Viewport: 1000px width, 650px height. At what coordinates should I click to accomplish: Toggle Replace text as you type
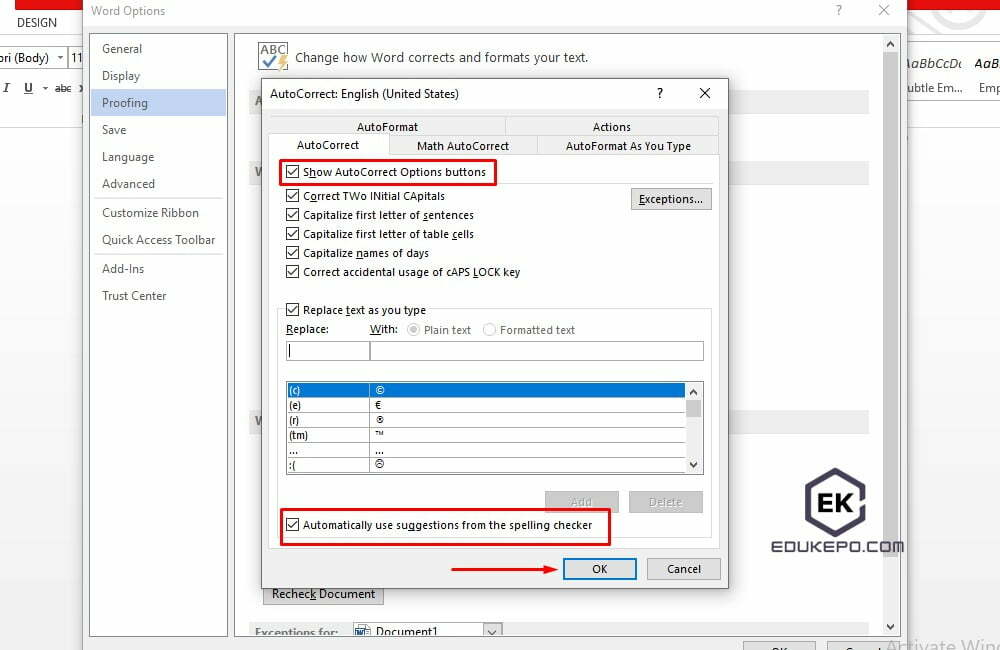[x=293, y=310]
